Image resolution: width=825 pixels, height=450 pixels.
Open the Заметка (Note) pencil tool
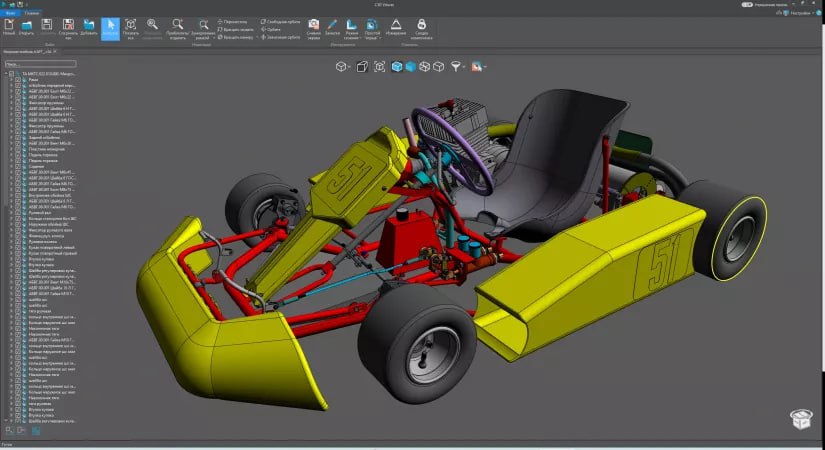click(332, 25)
